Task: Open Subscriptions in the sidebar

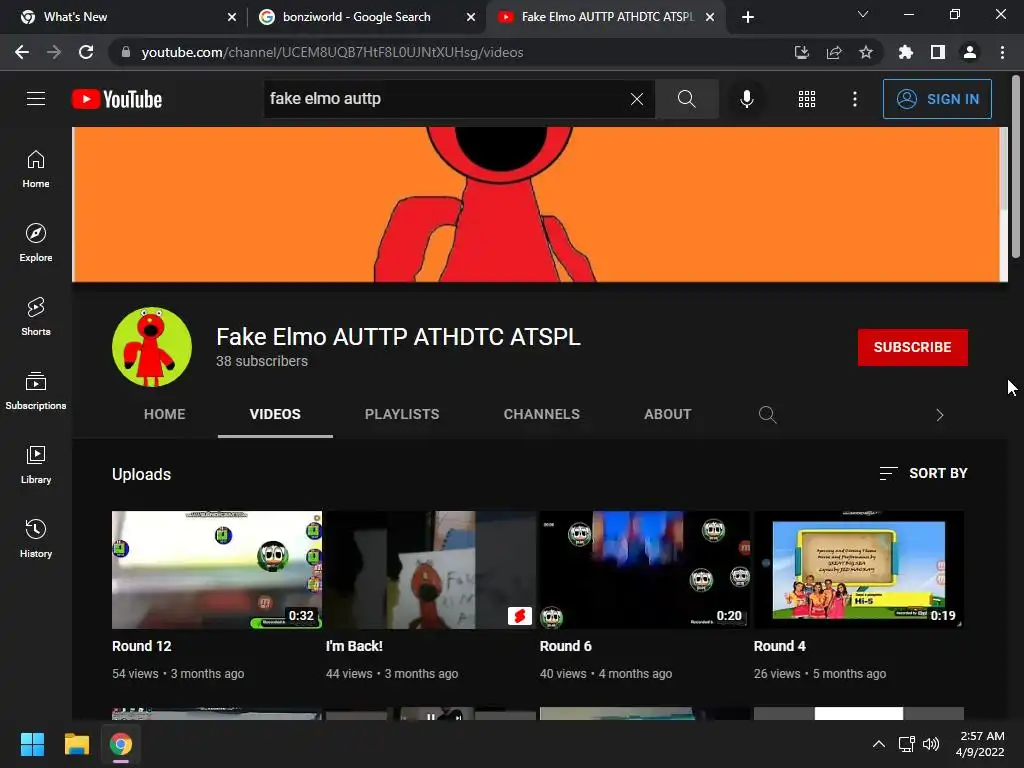Action: [36, 391]
